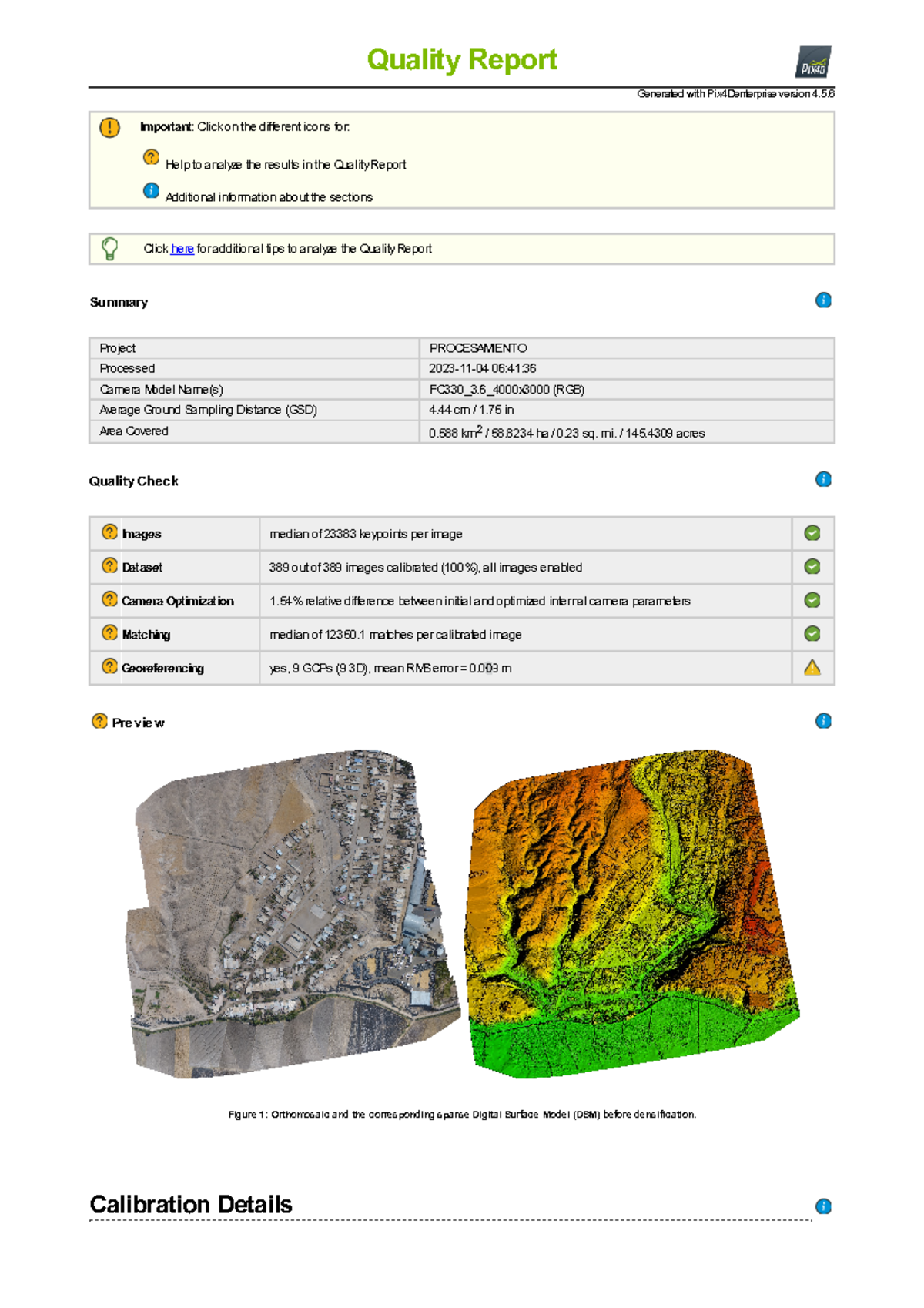Click the Georeferencing yellow warning triangle
Viewport: 924px width, 1308px height.
812,668
